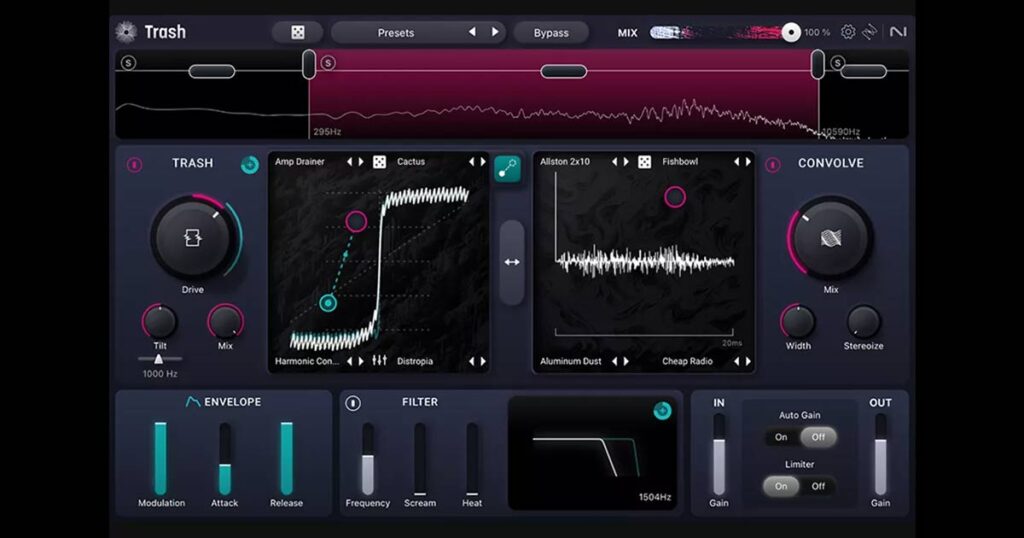
Task: Next distortion after Amp Drainer
Action: coord(361,162)
